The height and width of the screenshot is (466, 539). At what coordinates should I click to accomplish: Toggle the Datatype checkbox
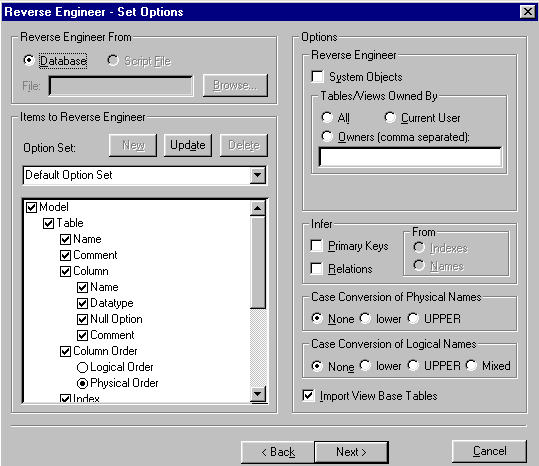[82, 303]
